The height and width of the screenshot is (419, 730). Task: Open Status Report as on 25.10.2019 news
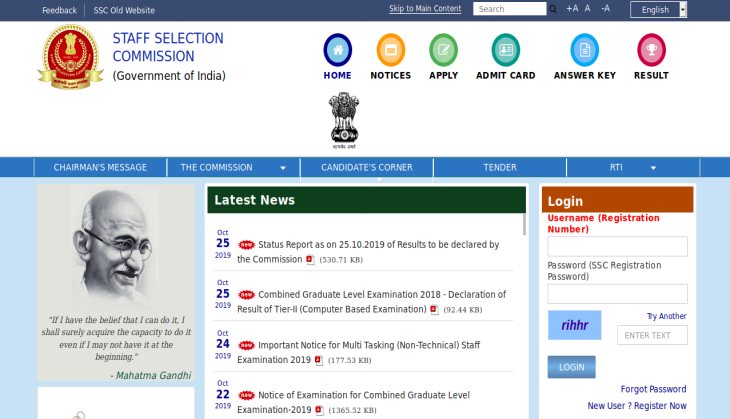click(368, 252)
